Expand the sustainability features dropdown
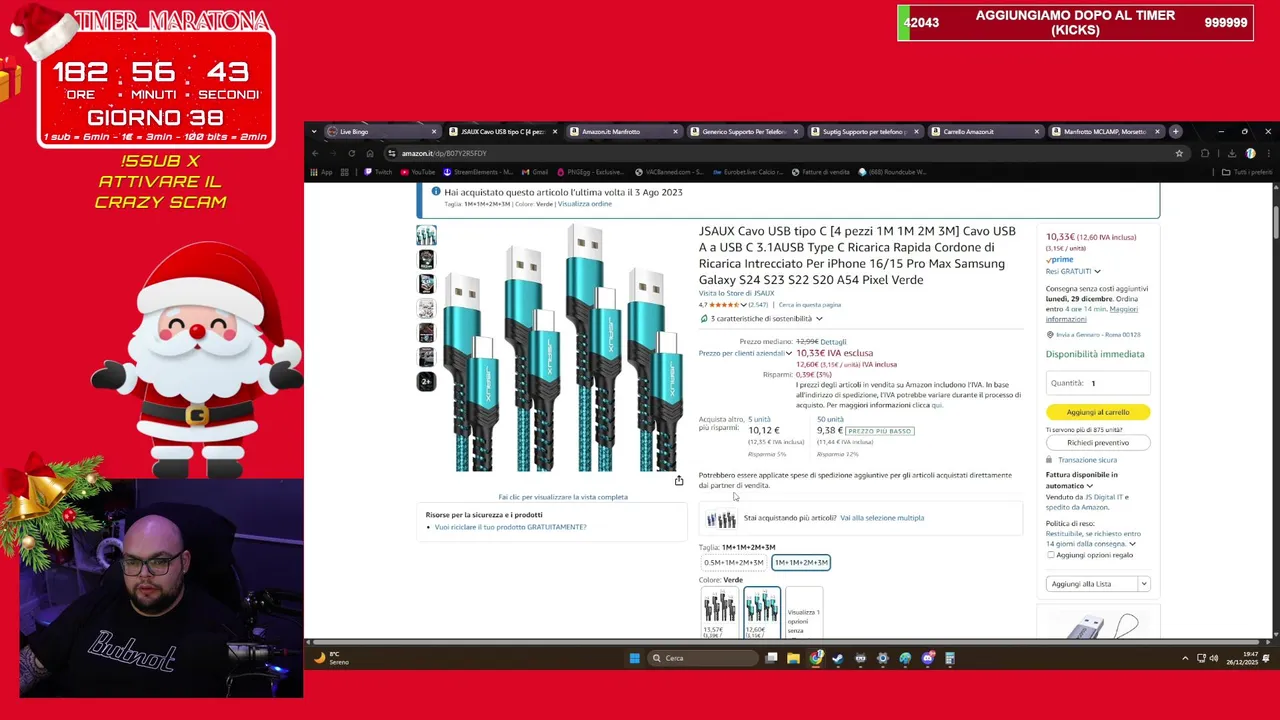The width and height of the screenshot is (1280, 720). click(819, 319)
